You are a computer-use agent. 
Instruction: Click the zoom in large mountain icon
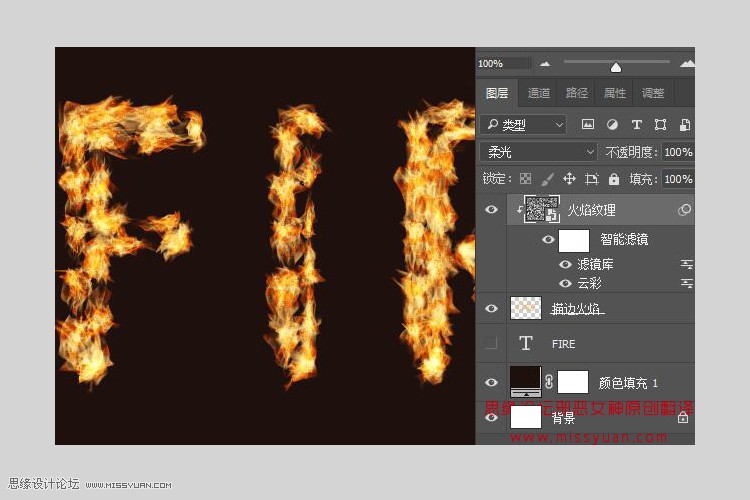(687, 63)
